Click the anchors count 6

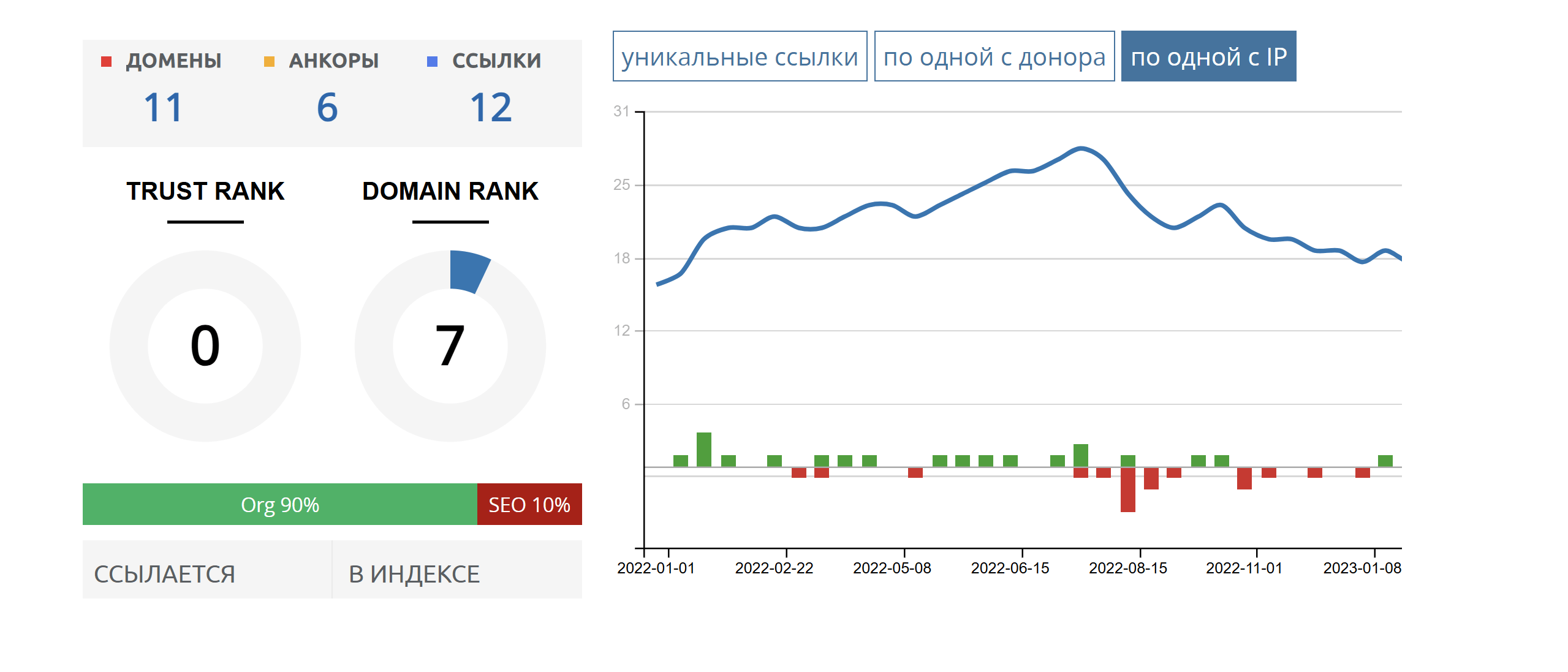coord(327,108)
